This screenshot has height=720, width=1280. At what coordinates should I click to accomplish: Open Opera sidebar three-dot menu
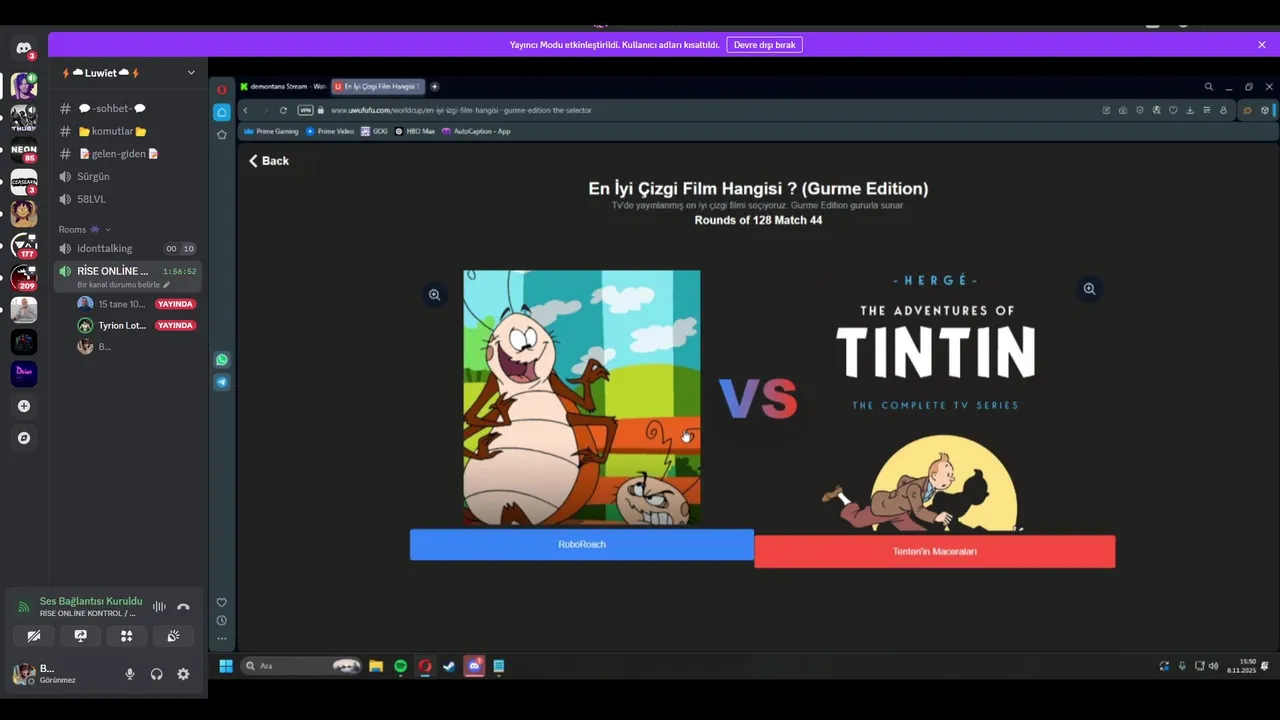(x=222, y=638)
